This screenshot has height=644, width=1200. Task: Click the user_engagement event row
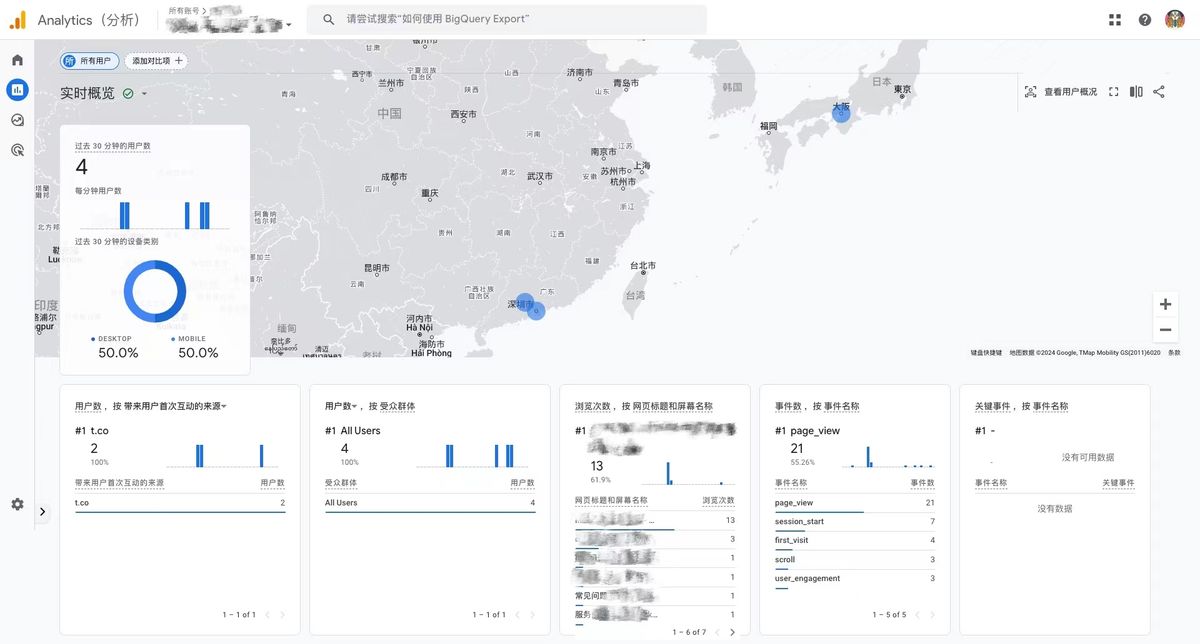pos(855,579)
